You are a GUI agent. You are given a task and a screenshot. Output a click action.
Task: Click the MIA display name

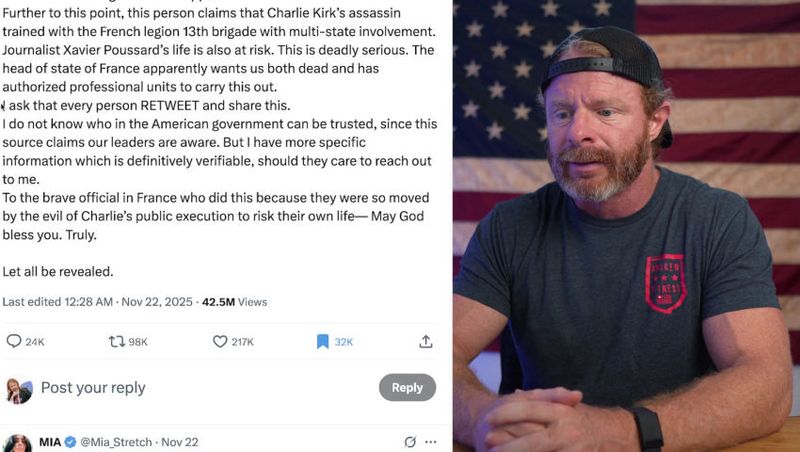click(x=51, y=442)
